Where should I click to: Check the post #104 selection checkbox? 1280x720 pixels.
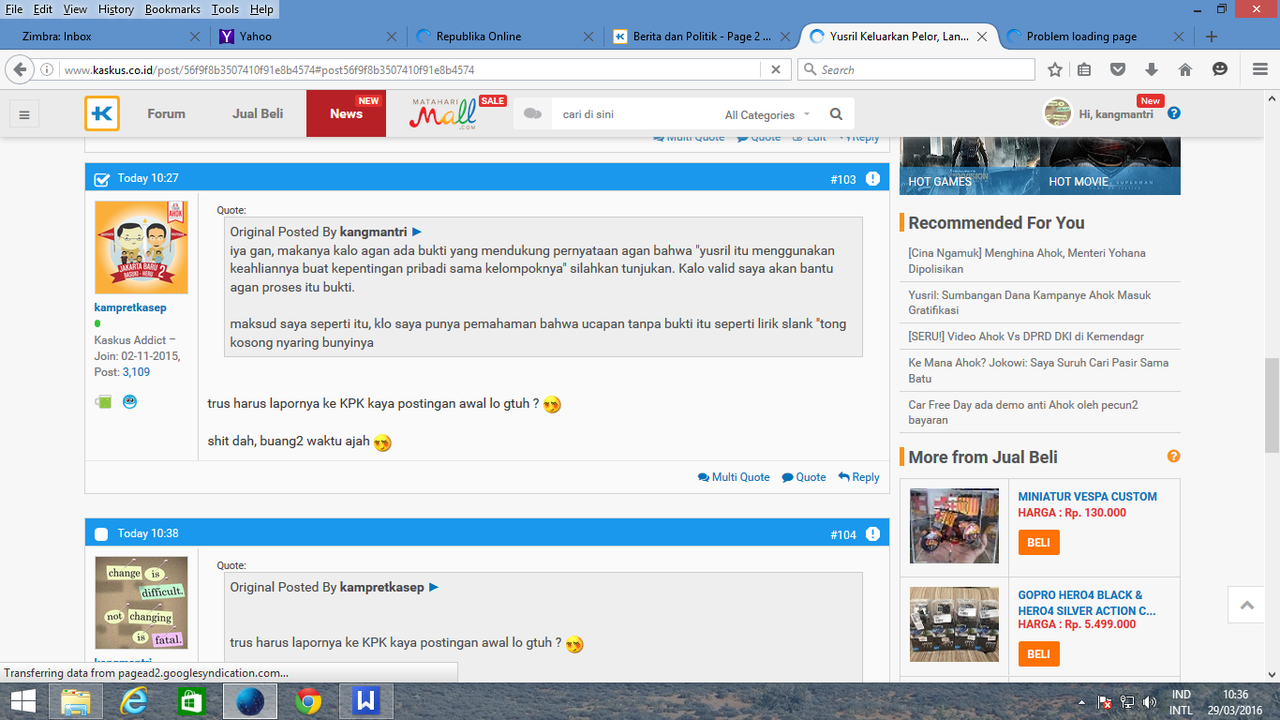pyautogui.click(x=101, y=534)
